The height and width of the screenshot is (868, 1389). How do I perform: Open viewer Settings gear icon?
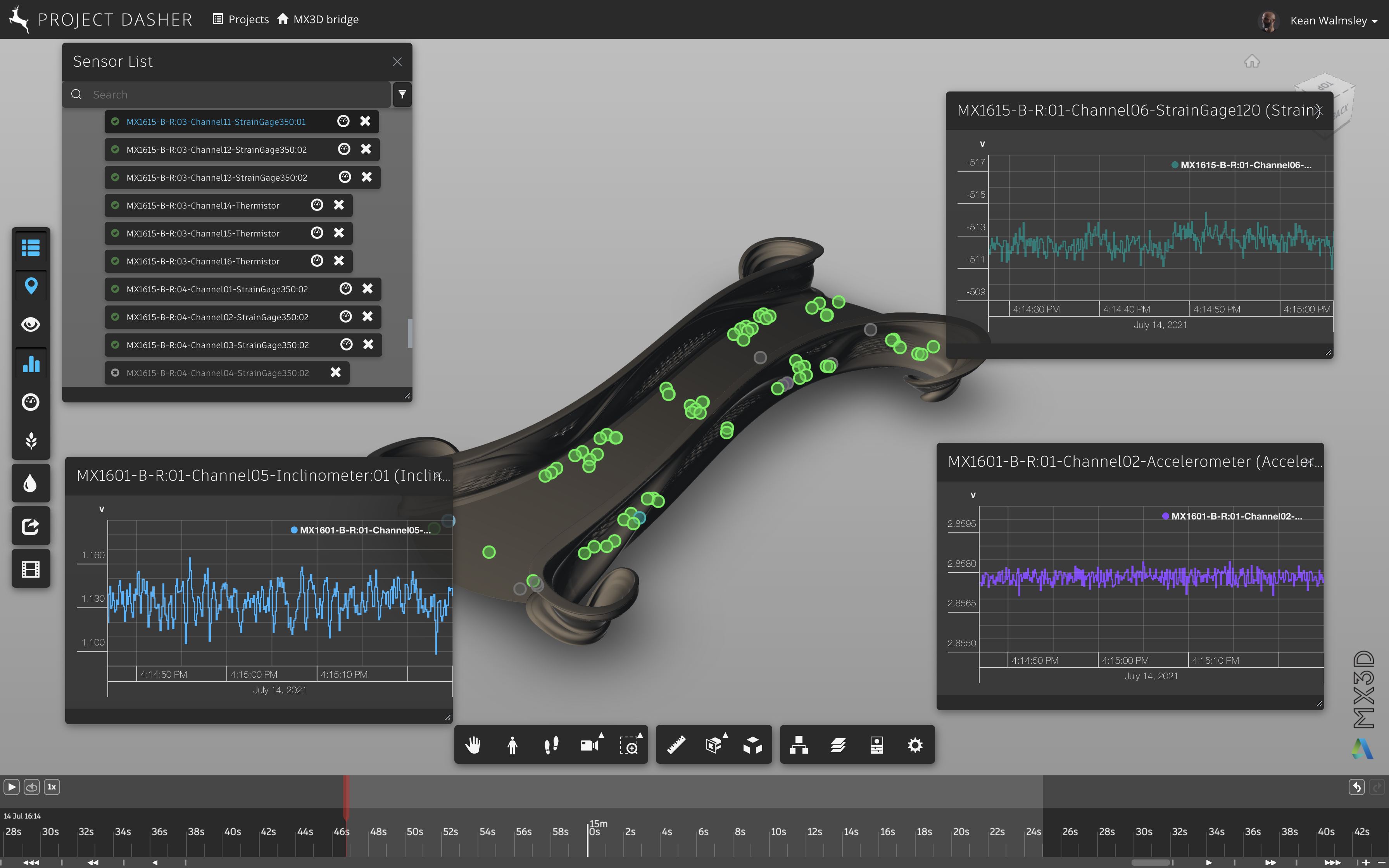point(915,745)
